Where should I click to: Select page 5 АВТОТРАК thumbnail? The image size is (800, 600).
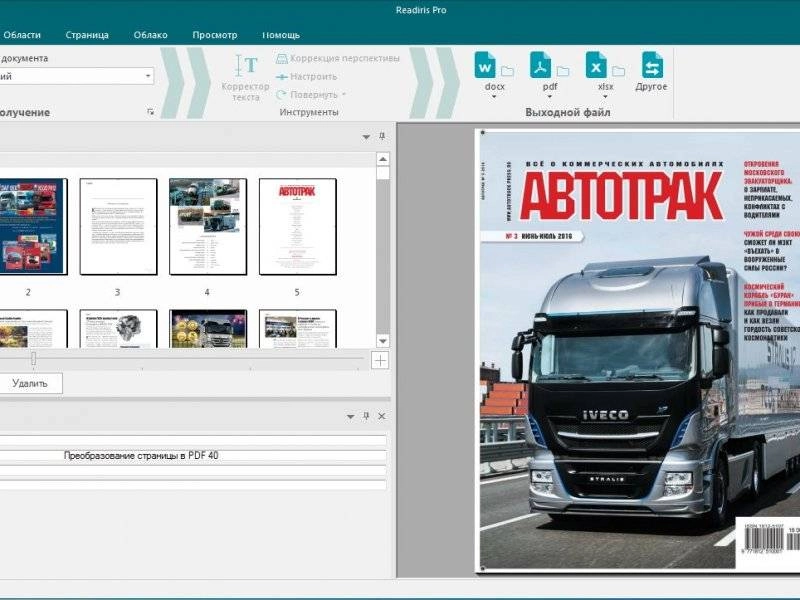298,226
